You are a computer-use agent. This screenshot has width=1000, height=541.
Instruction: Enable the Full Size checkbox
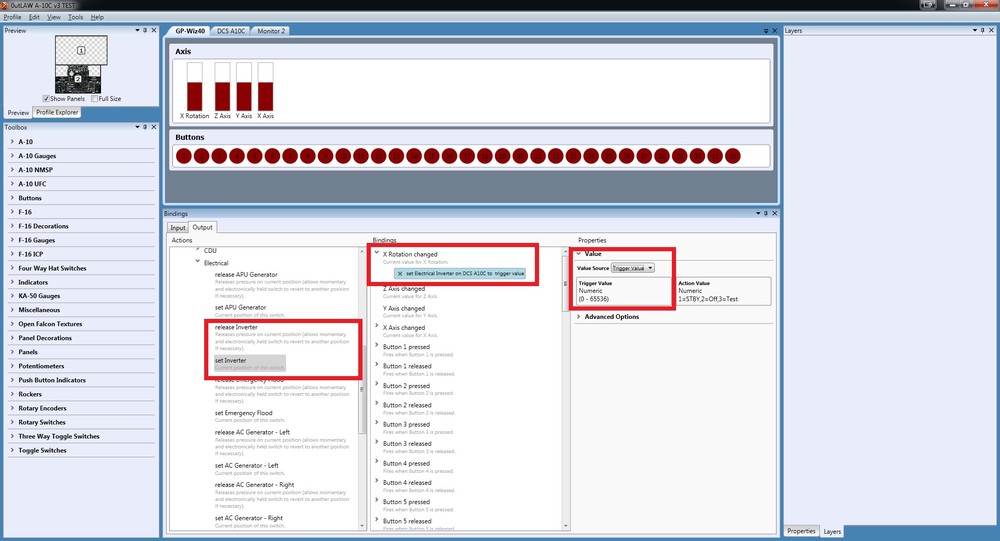click(94, 99)
